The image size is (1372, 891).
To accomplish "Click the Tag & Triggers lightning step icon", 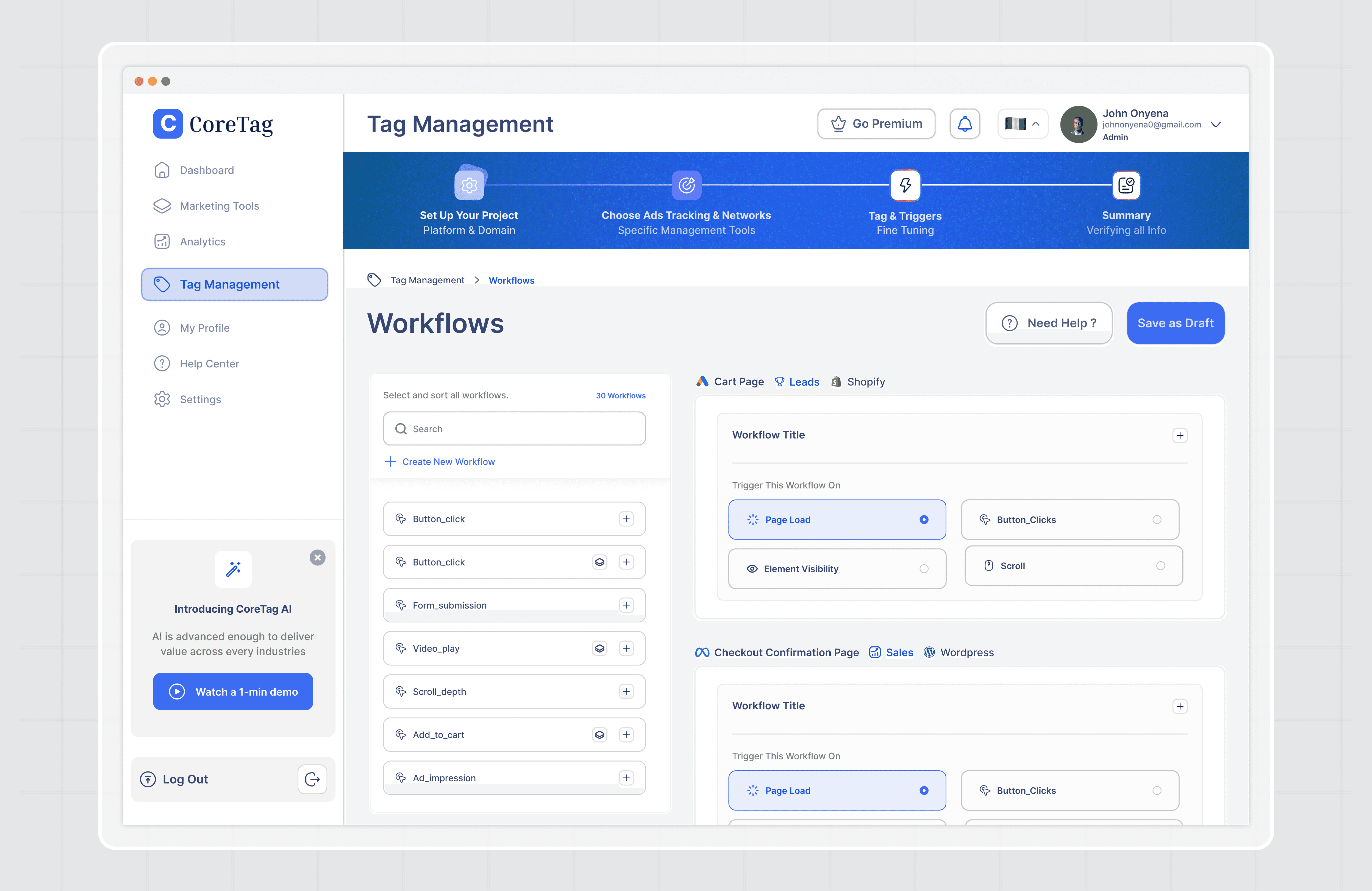I will (x=905, y=185).
